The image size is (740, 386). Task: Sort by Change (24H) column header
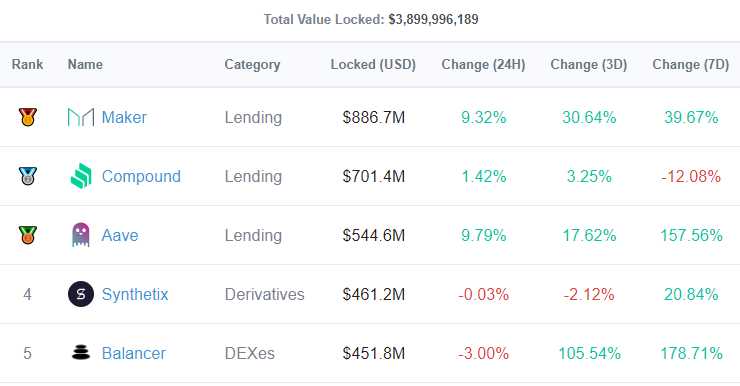click(x=483, y=65)
